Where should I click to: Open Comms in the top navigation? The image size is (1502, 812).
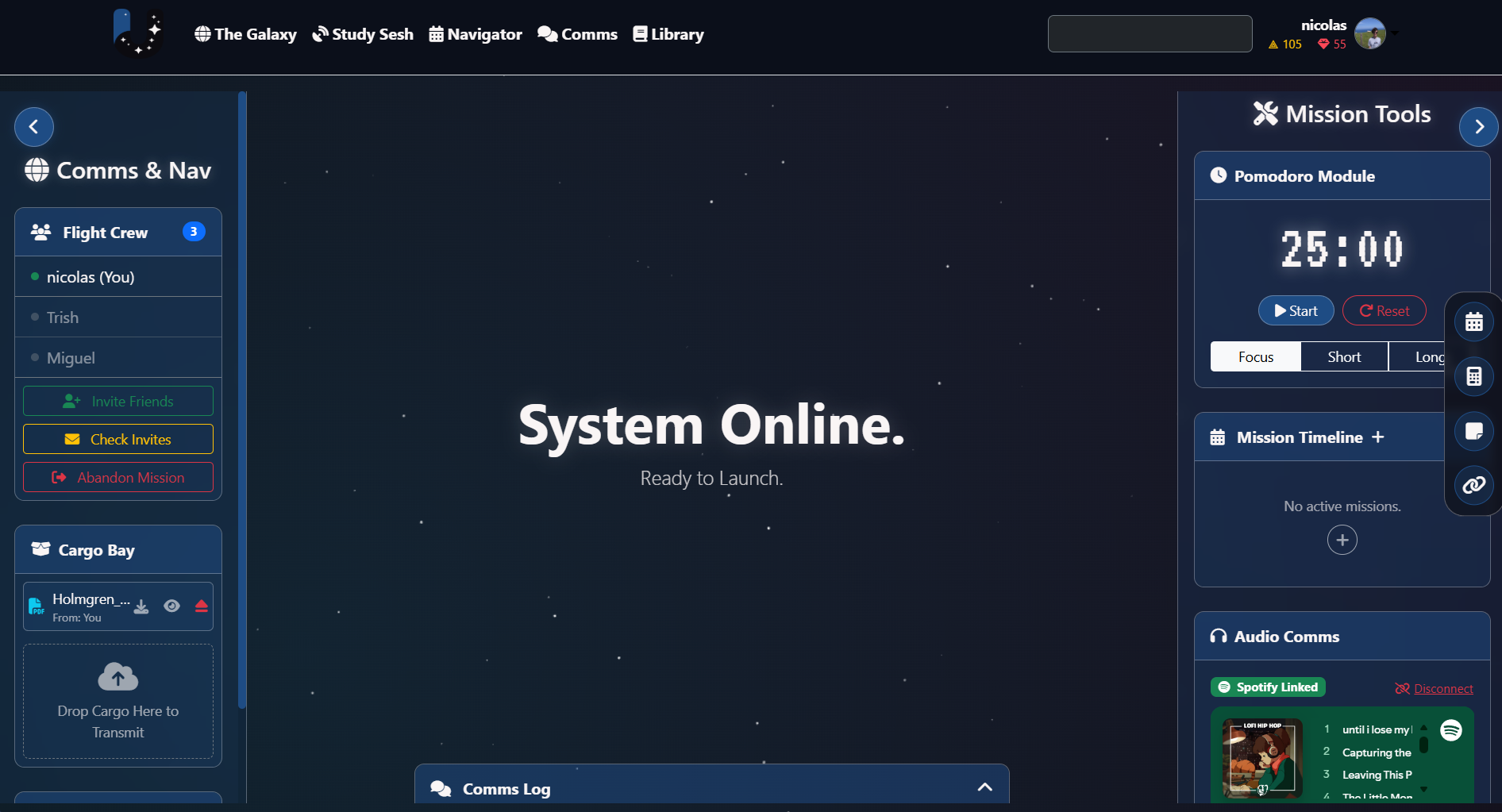[577, 34]
